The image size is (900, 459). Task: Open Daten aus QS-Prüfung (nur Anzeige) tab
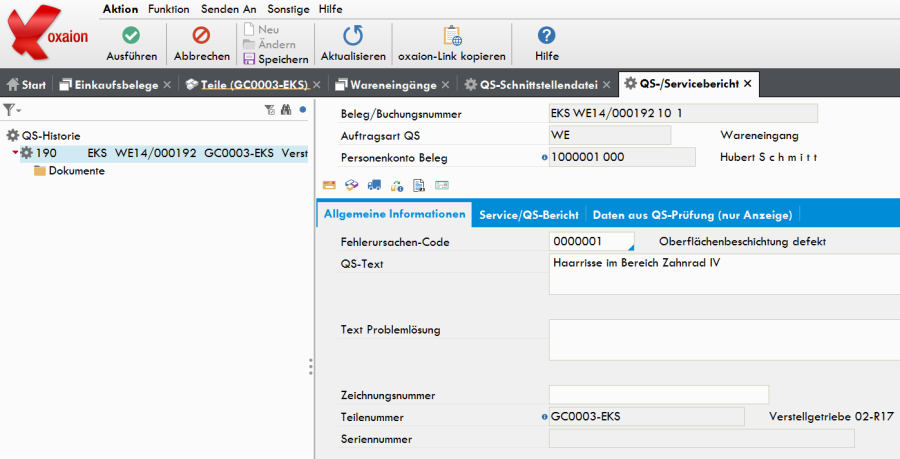(692, 215)
